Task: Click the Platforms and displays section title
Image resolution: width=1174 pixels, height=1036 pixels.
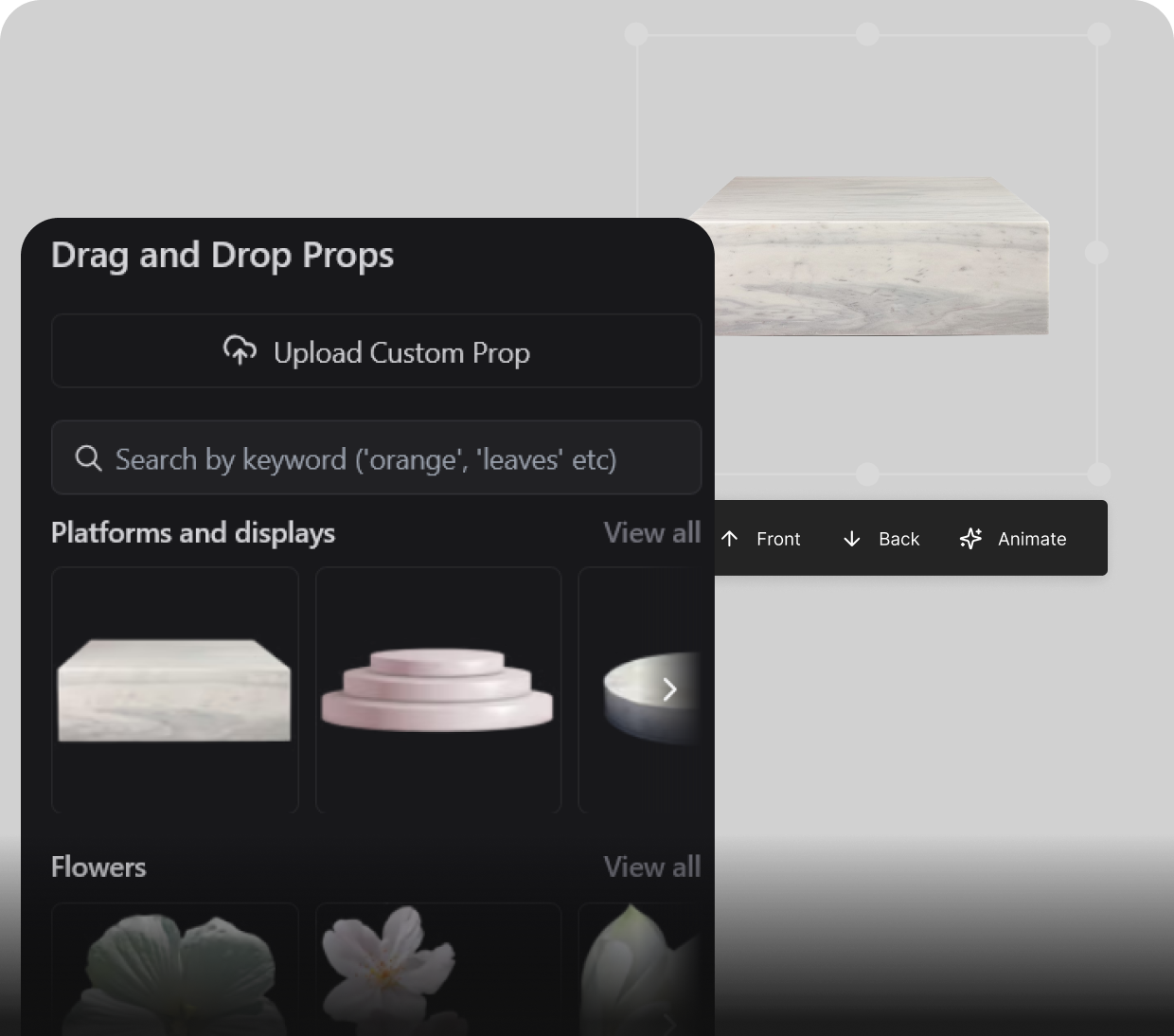Action: [x=193, y=532]
